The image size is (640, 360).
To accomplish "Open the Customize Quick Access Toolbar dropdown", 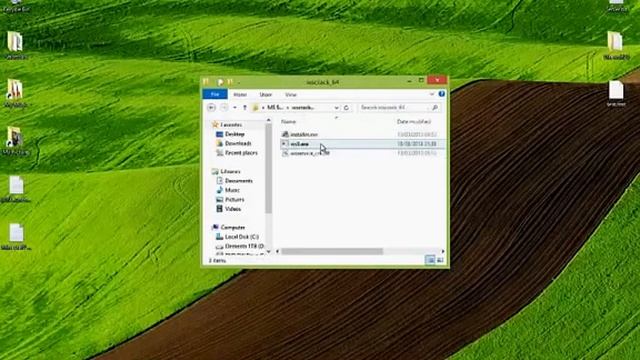I will coord(238,82).
